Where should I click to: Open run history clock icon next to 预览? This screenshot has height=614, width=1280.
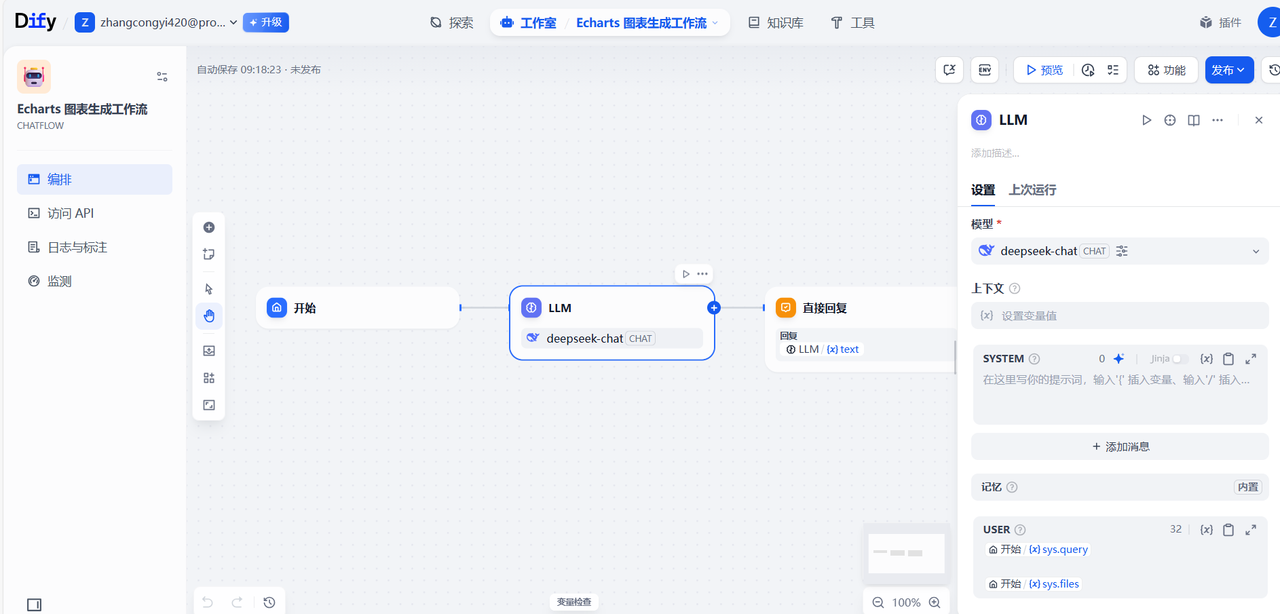tap(1088, 70)
